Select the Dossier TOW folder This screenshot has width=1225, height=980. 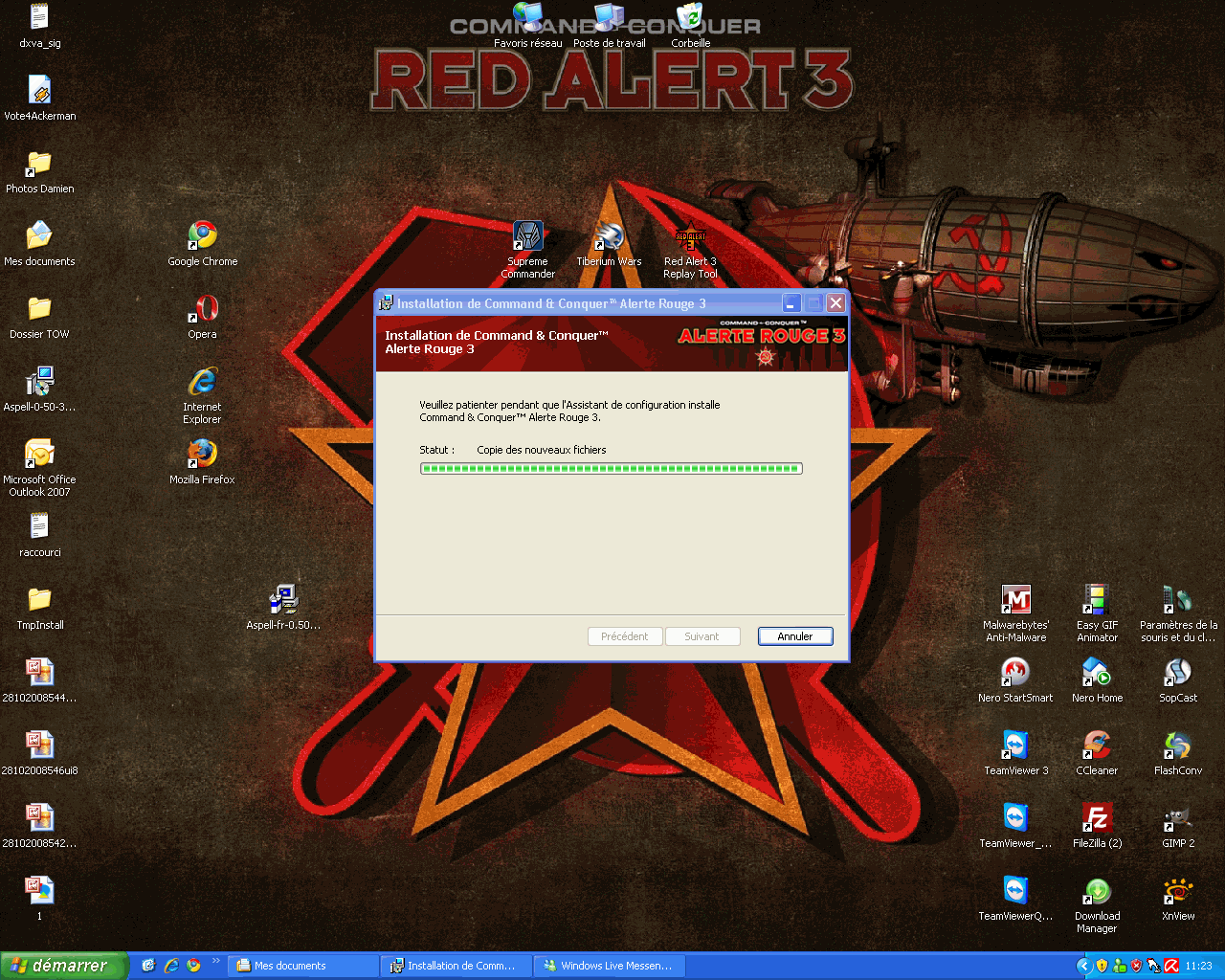coord(39,317)
